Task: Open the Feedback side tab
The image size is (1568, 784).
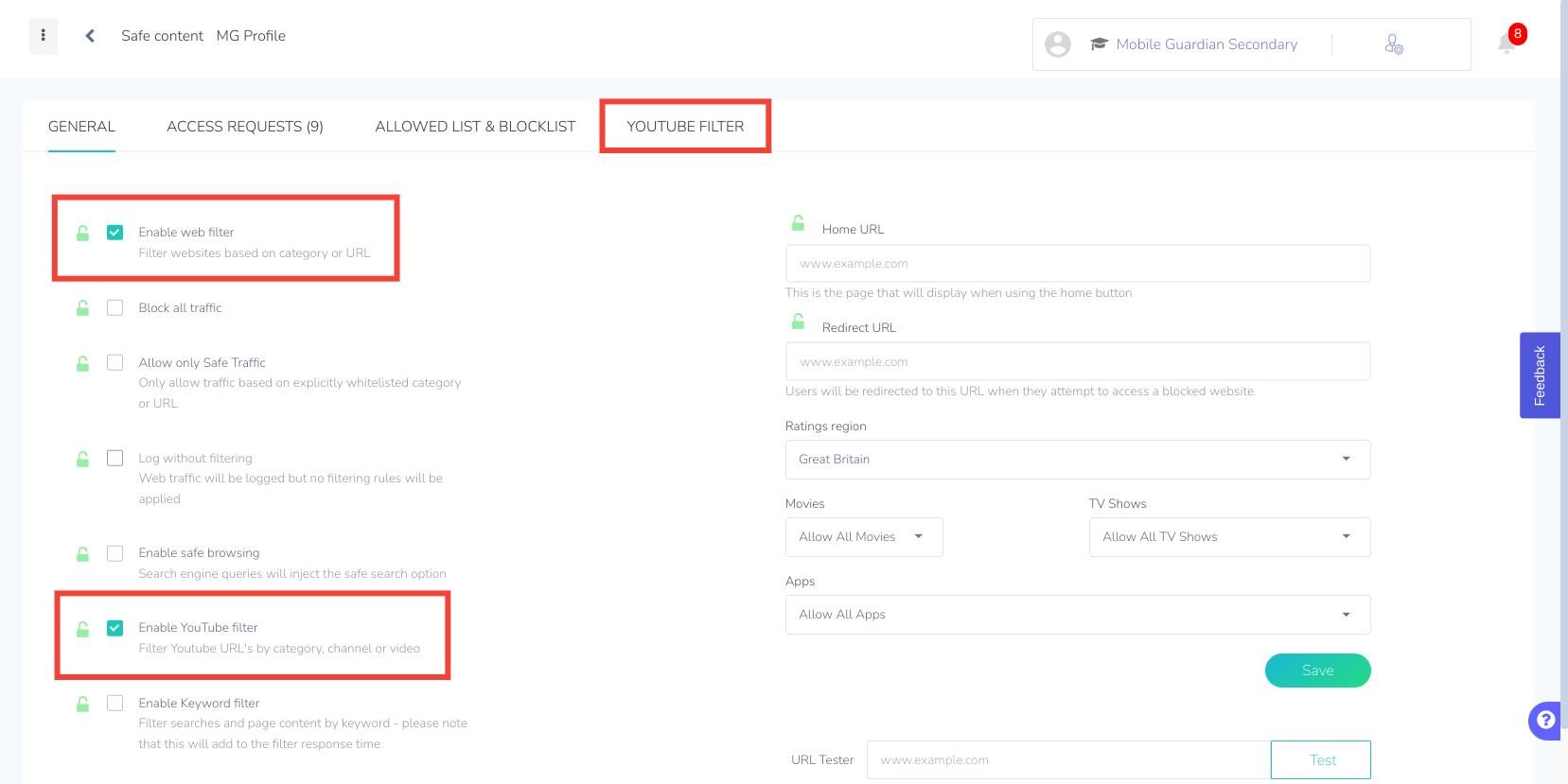Action: click(1540, 375)
